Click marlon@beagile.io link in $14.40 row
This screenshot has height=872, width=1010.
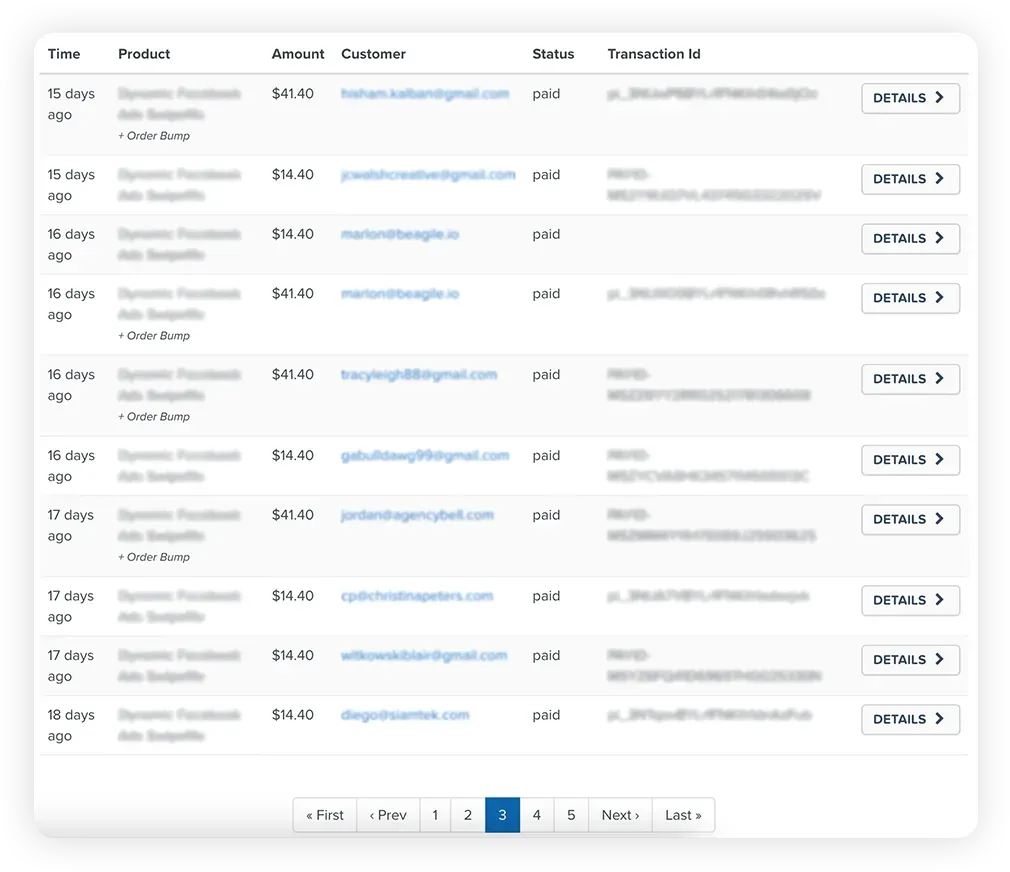tap(400, 234)
